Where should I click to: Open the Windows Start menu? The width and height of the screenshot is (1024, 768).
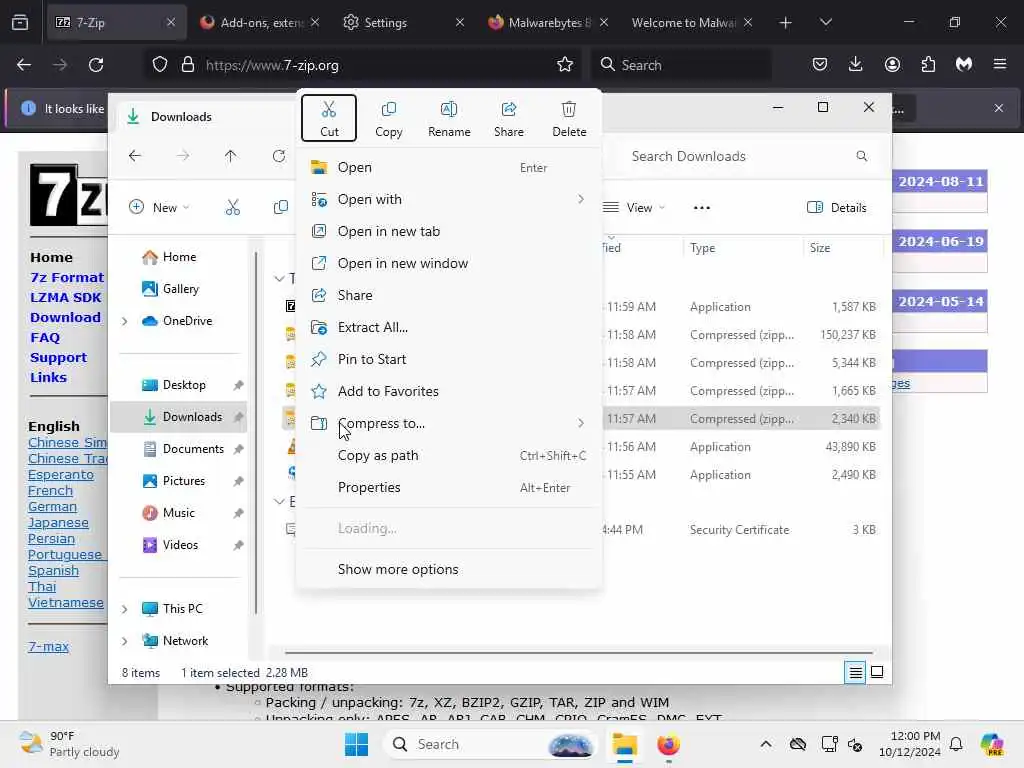tap(357, 744)
